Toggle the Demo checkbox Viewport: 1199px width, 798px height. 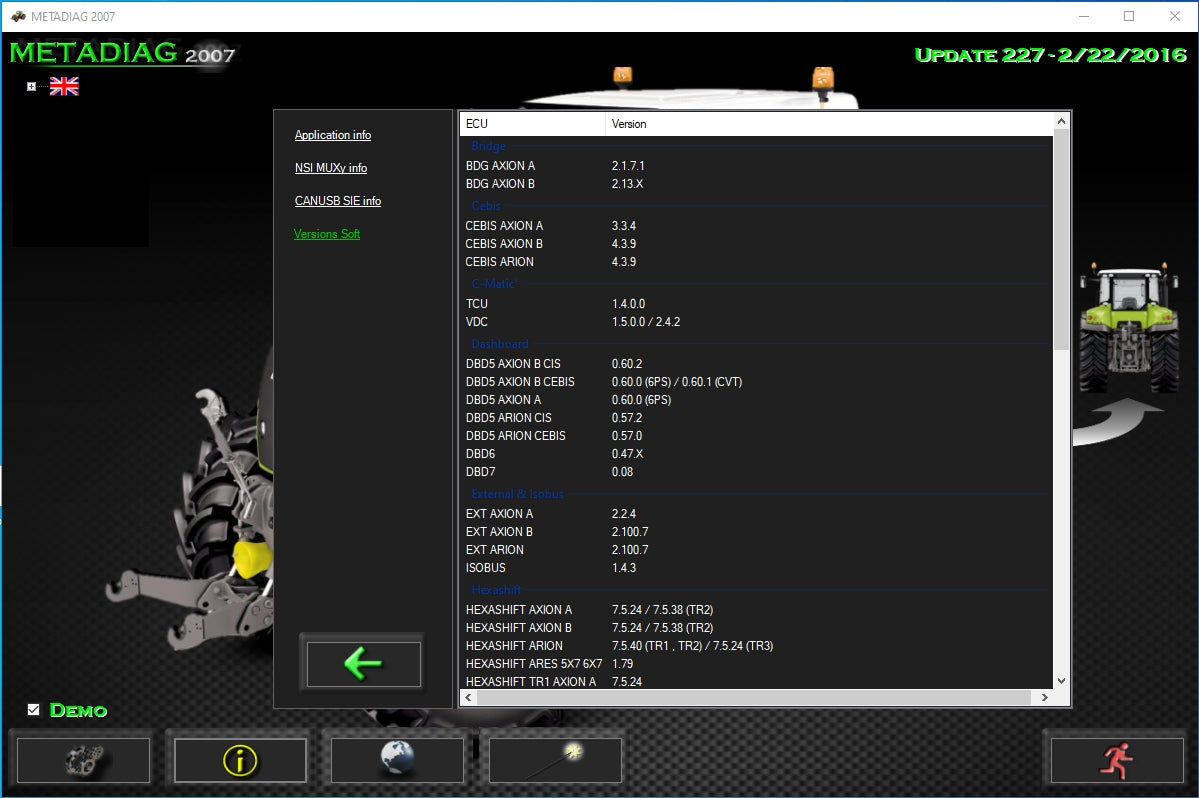pos(33,710)
